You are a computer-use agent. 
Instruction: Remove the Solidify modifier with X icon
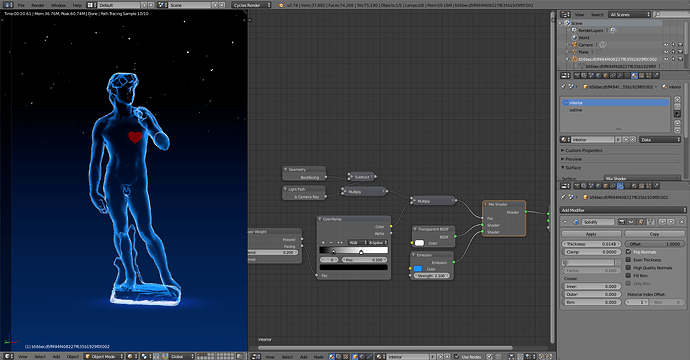click(x=681, y=222)
